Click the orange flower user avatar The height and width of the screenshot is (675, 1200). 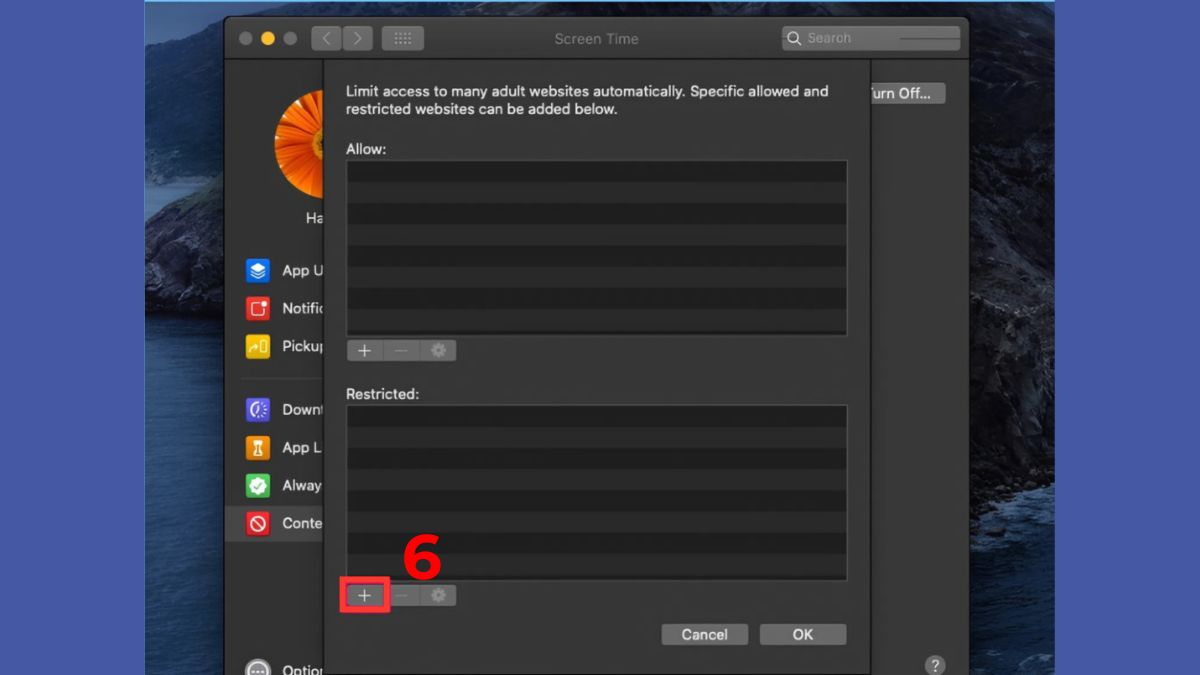pos(299,144)
